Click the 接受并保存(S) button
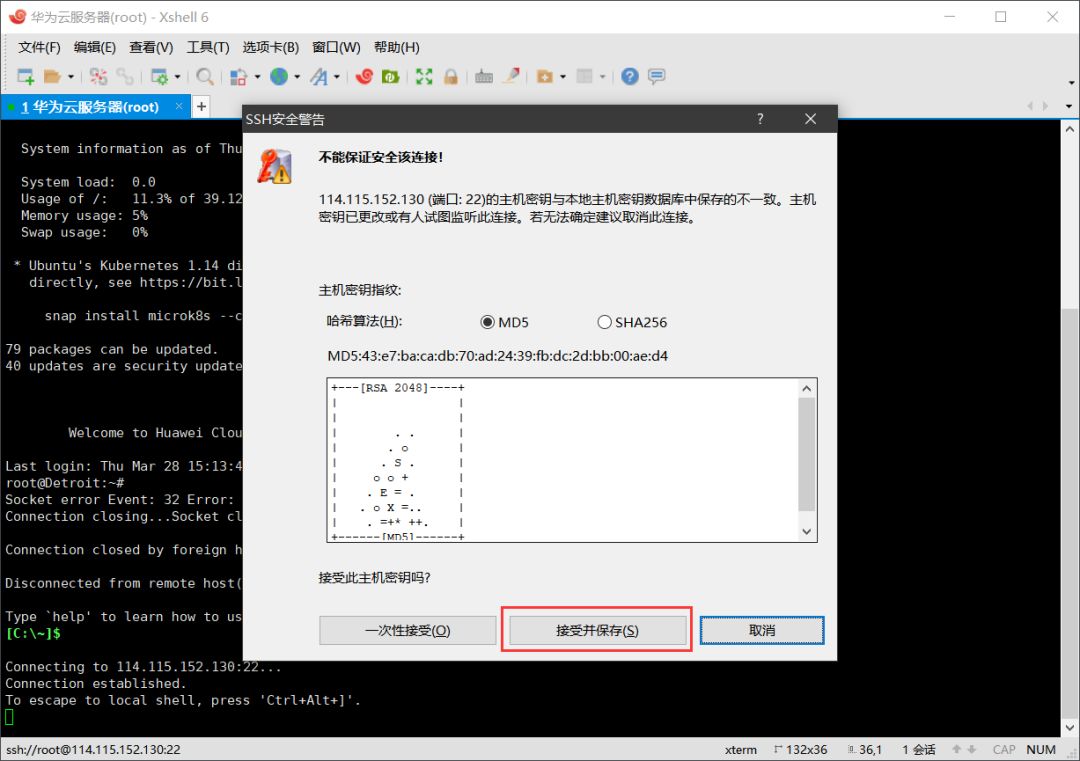1080x761 pixels. (x=597, y=630)
